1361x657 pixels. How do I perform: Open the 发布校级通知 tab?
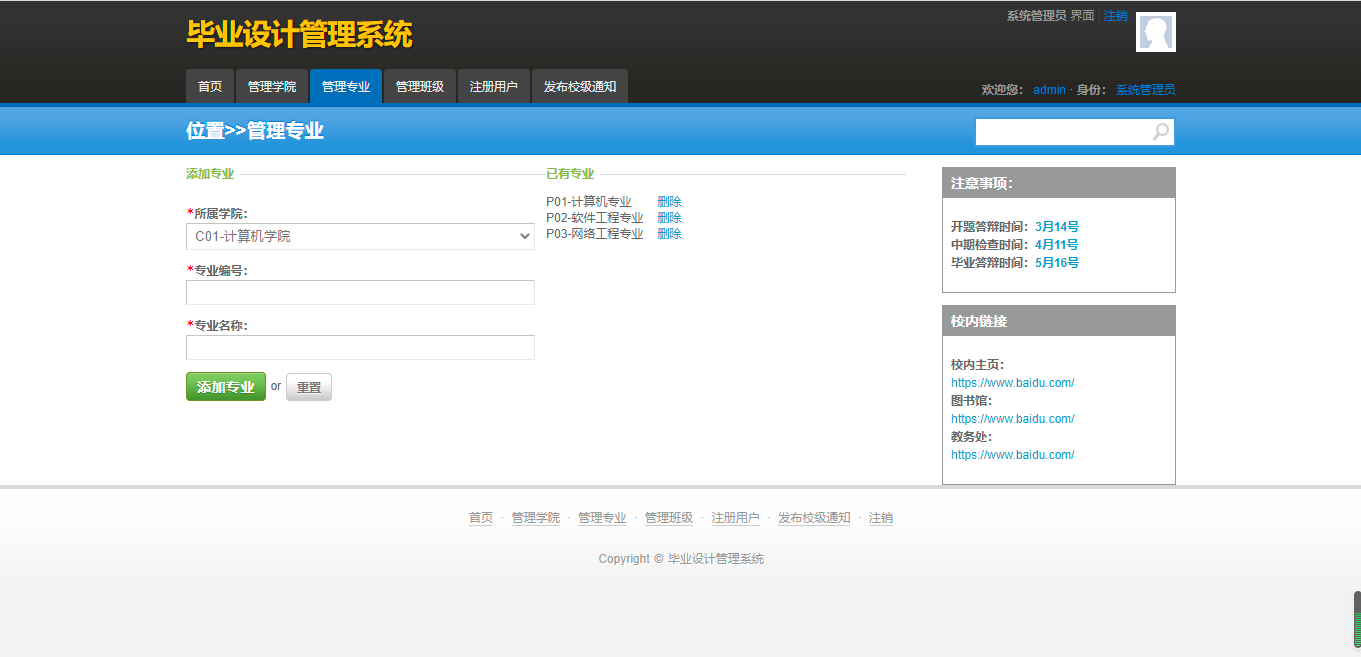click(x=580, y=87)
